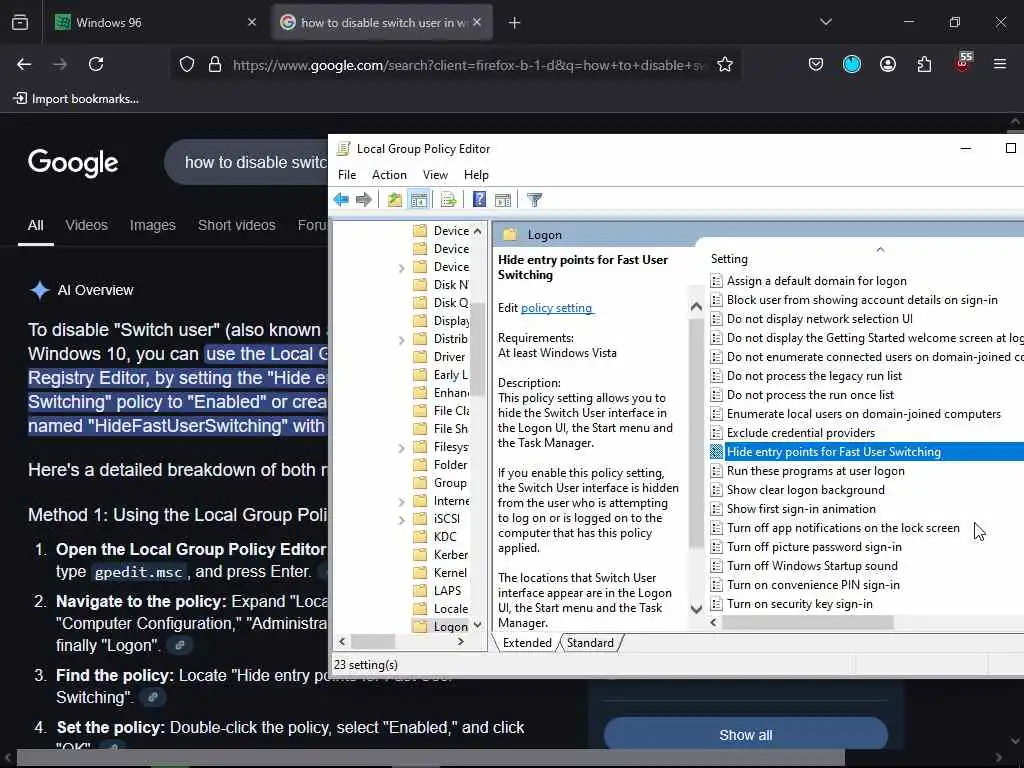Select Logon folder in tree

coord(450,626)
